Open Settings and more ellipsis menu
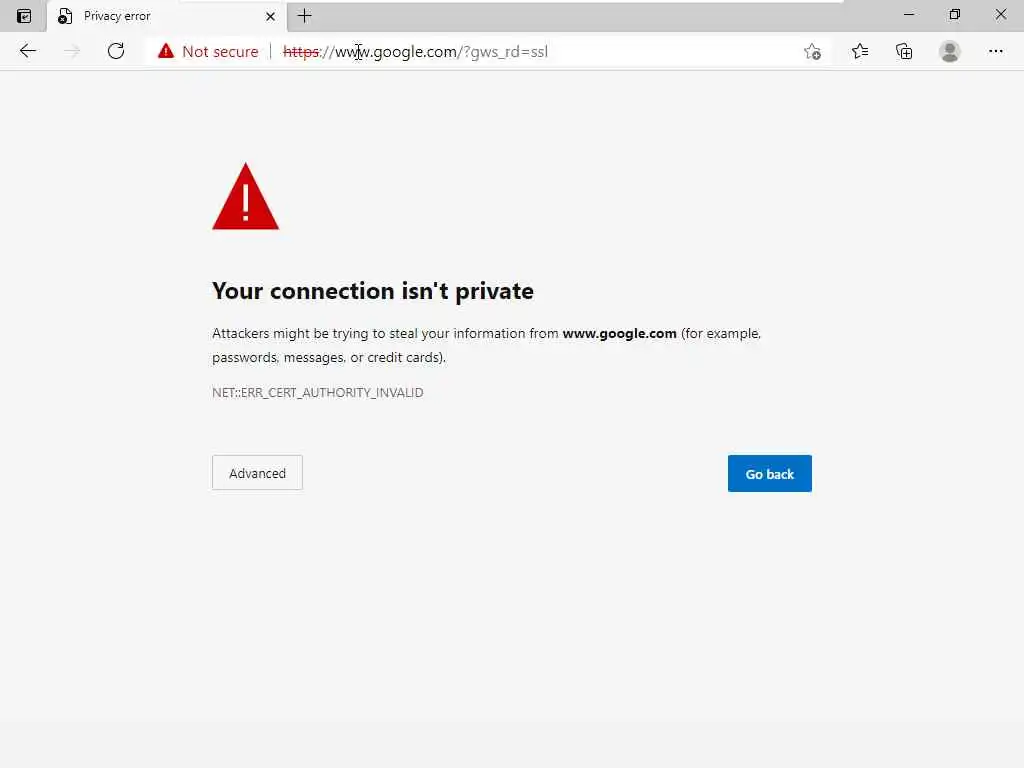1024x768 pixels. [x=996, y=51]
